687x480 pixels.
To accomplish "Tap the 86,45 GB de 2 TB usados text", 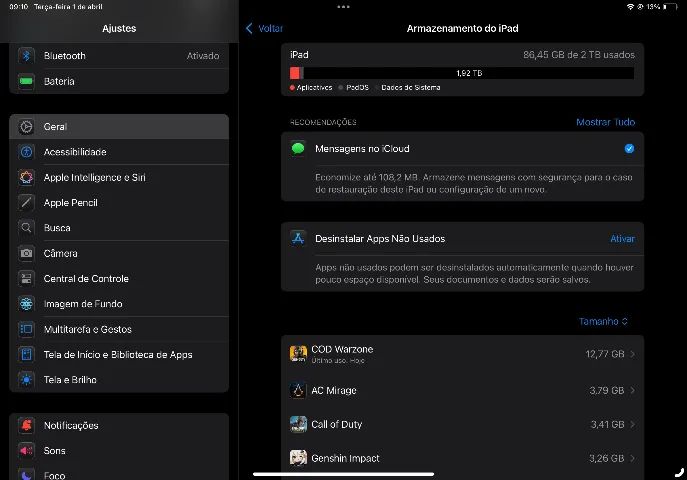I will click(x=579, y=55).
